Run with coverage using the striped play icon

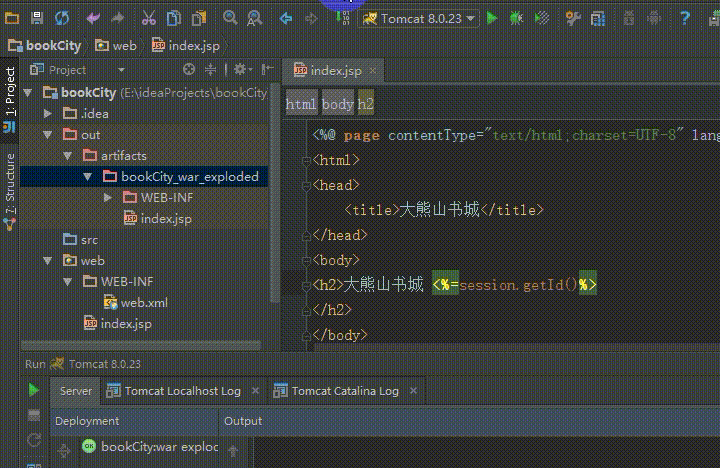point(542,18)
